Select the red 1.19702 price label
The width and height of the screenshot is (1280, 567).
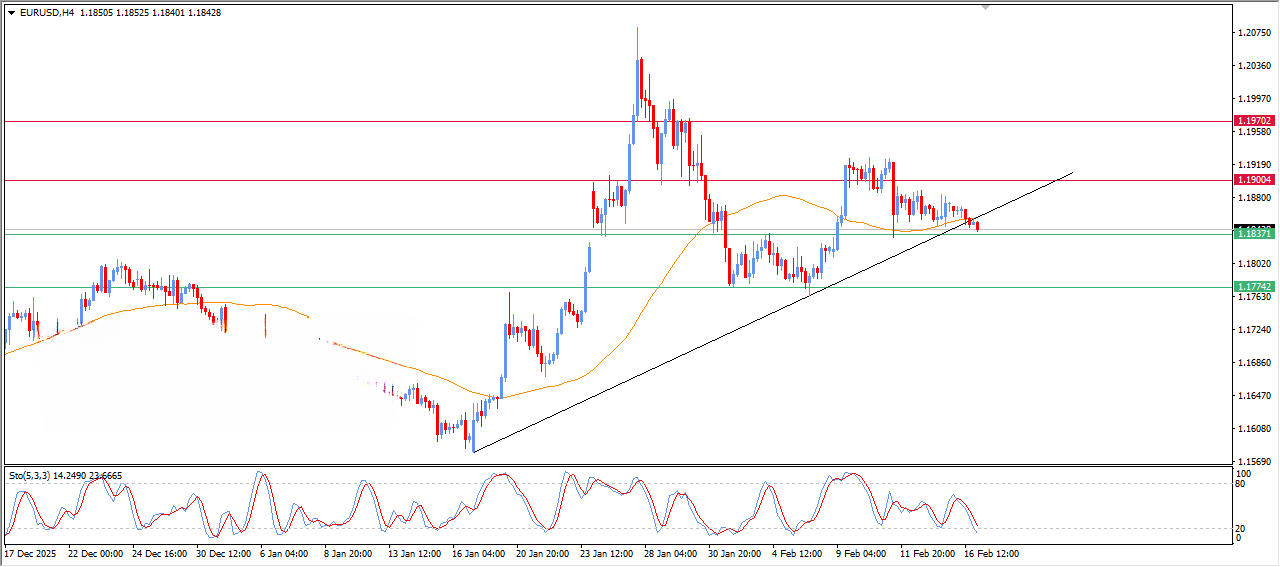pyautogui.click(x=1254, y=121)
